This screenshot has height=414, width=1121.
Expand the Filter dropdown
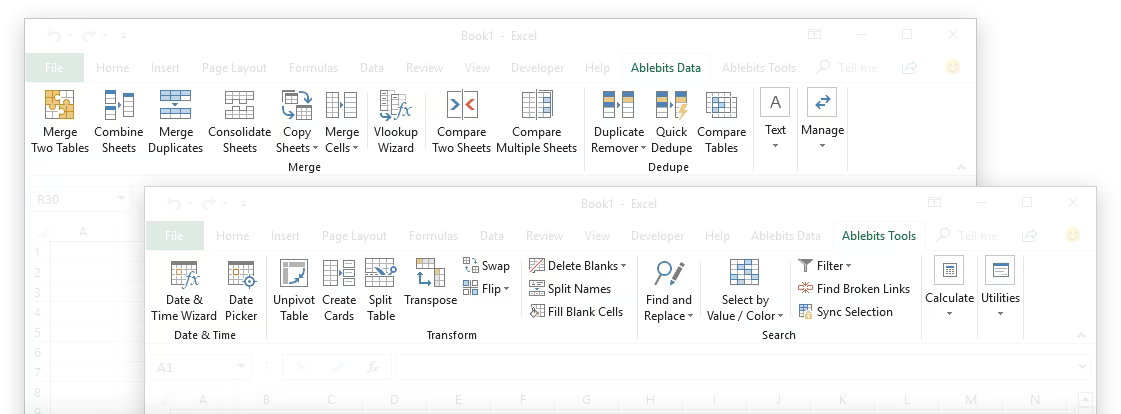click(x=849, y=266)
